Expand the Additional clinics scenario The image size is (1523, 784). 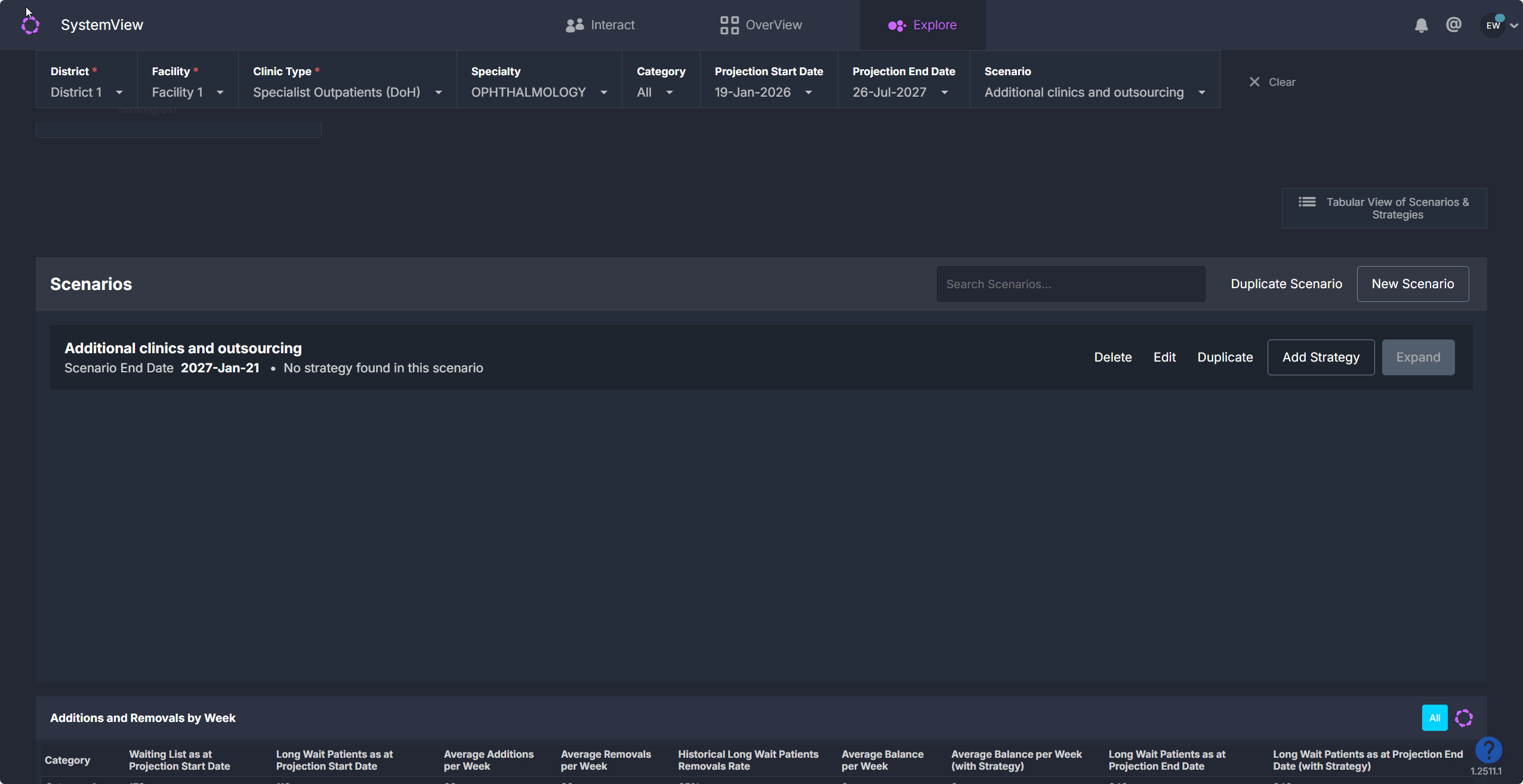click(1418, 357)
